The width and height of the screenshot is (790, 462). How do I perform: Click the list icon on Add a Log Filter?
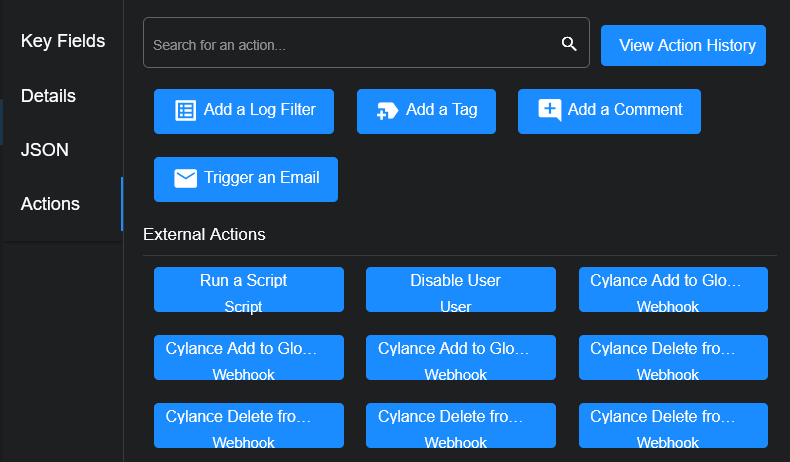tap(185, 110)
